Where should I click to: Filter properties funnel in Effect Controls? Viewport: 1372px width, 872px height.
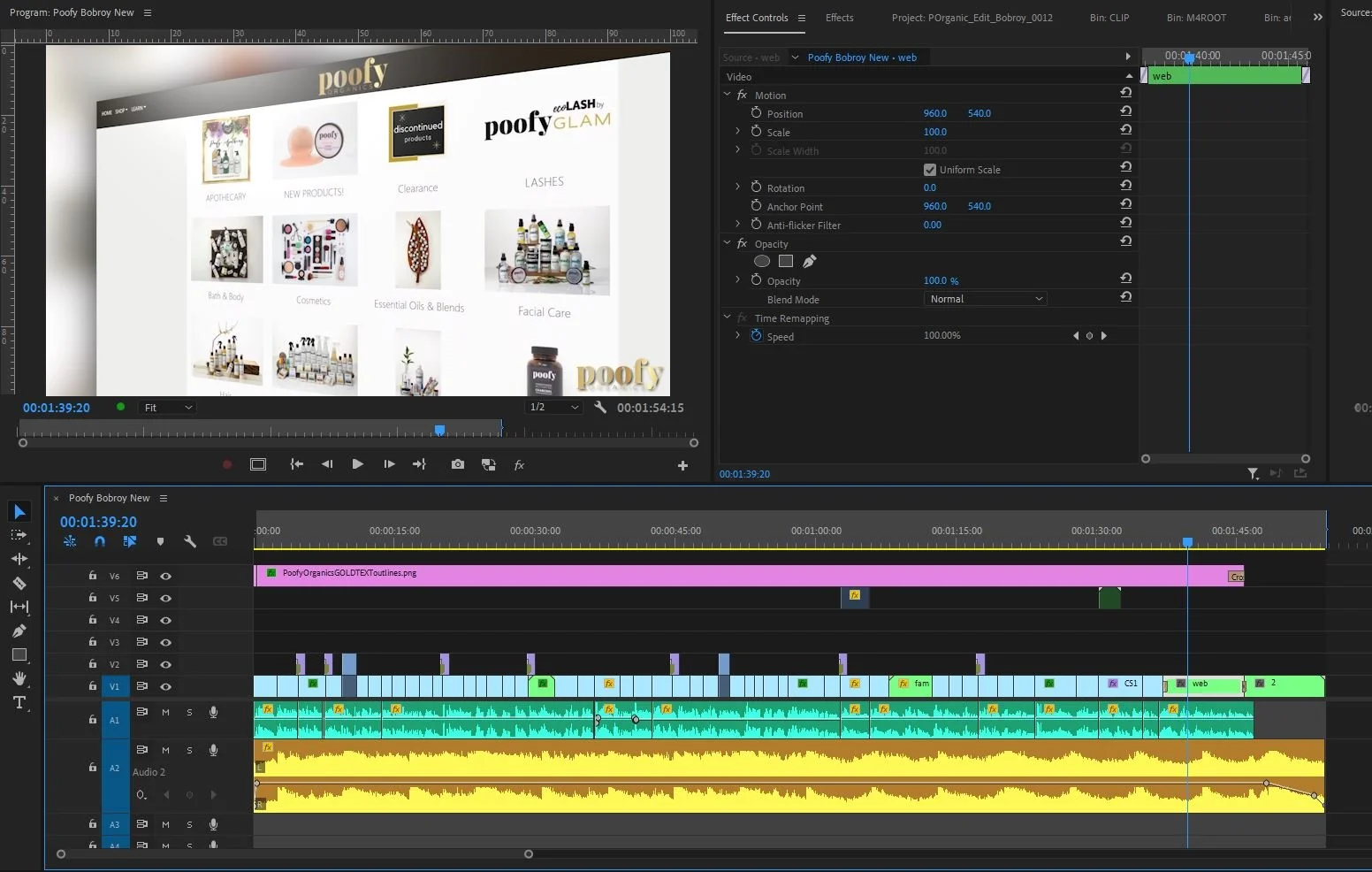[1253, 474]
